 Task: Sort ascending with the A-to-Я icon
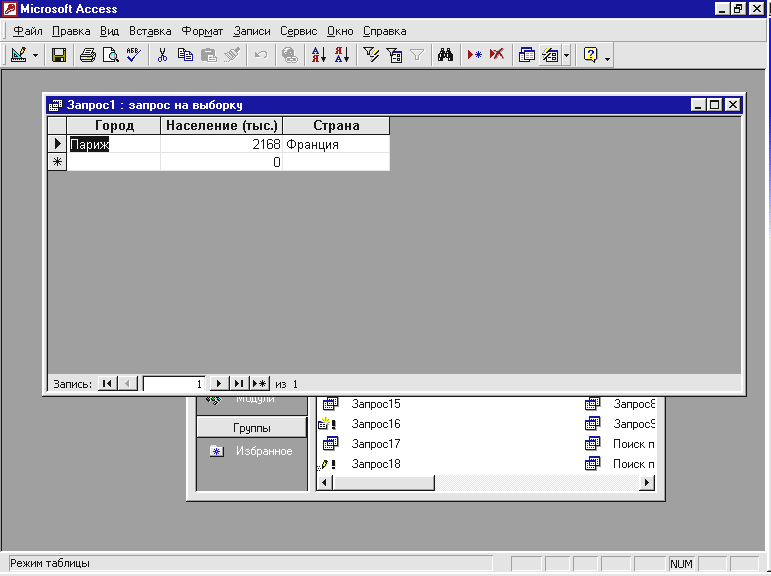click(319, 55)
